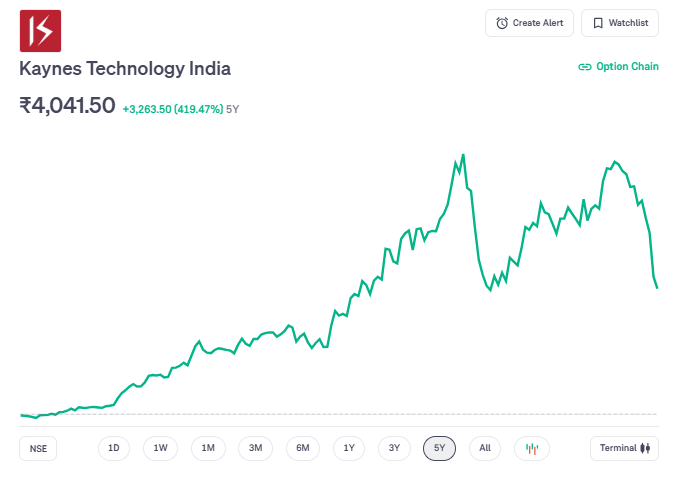
Task: Switch chart to 1M range
Action: [x=208, y=448]
